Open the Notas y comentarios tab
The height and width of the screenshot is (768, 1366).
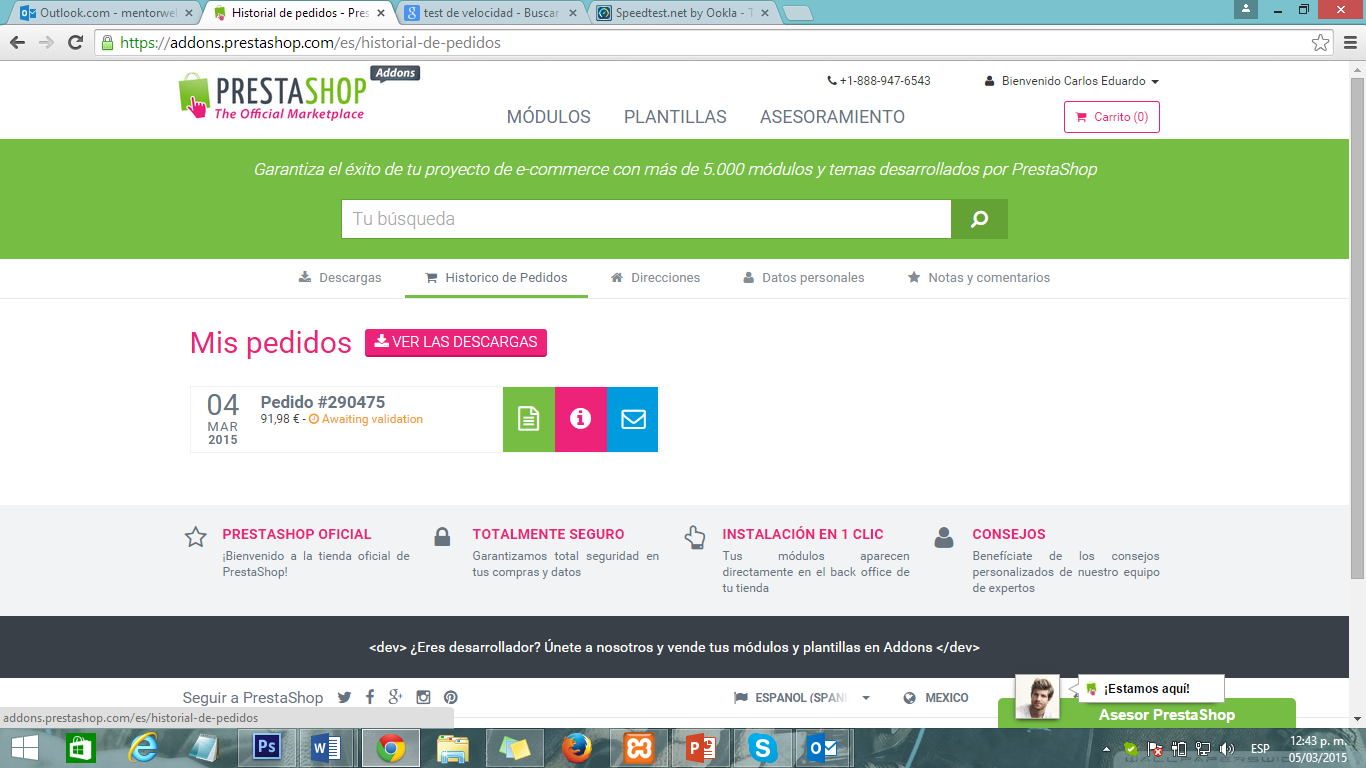[x=978, y=278]
